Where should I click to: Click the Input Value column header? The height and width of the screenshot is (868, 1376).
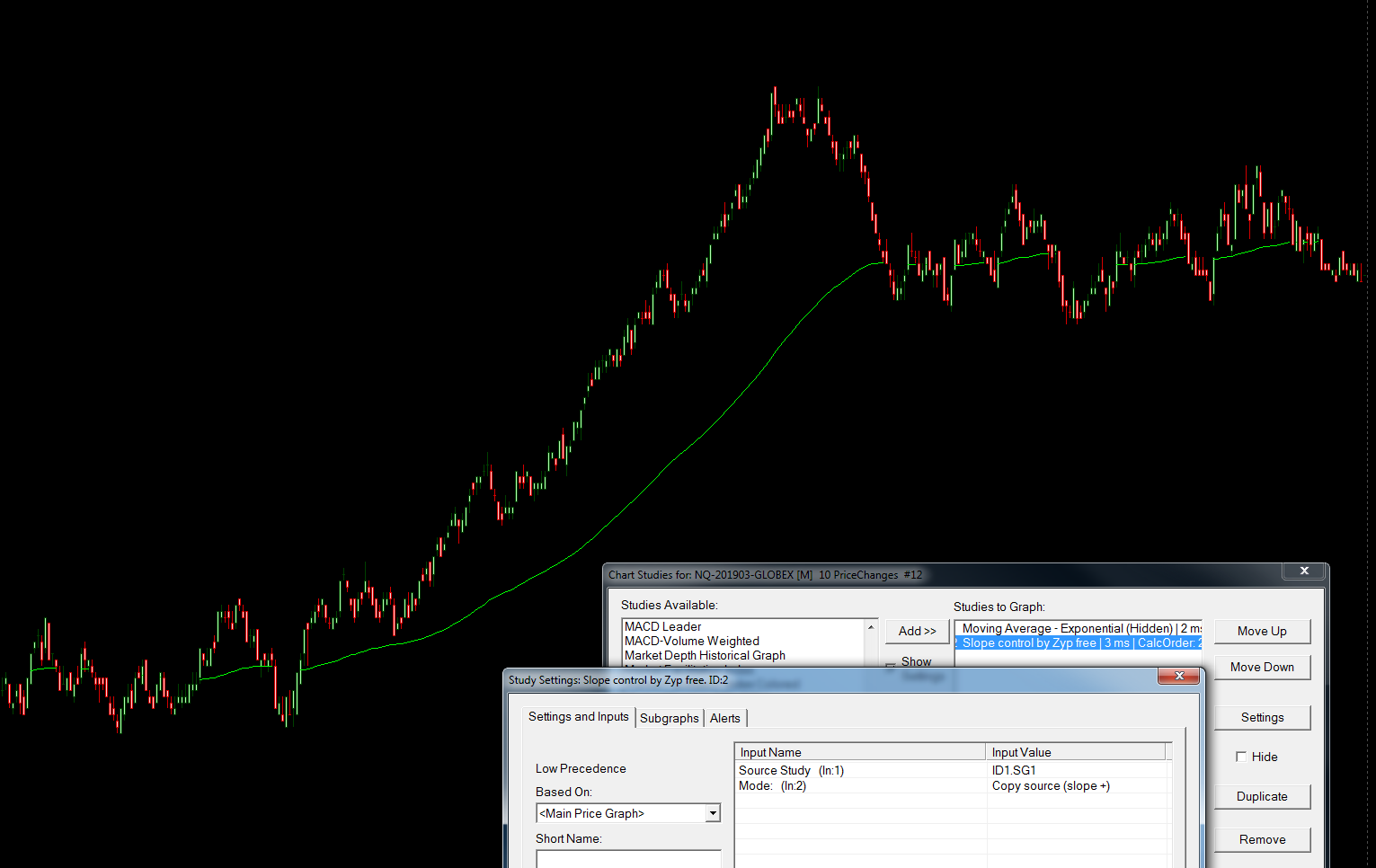pos(1076,752)
